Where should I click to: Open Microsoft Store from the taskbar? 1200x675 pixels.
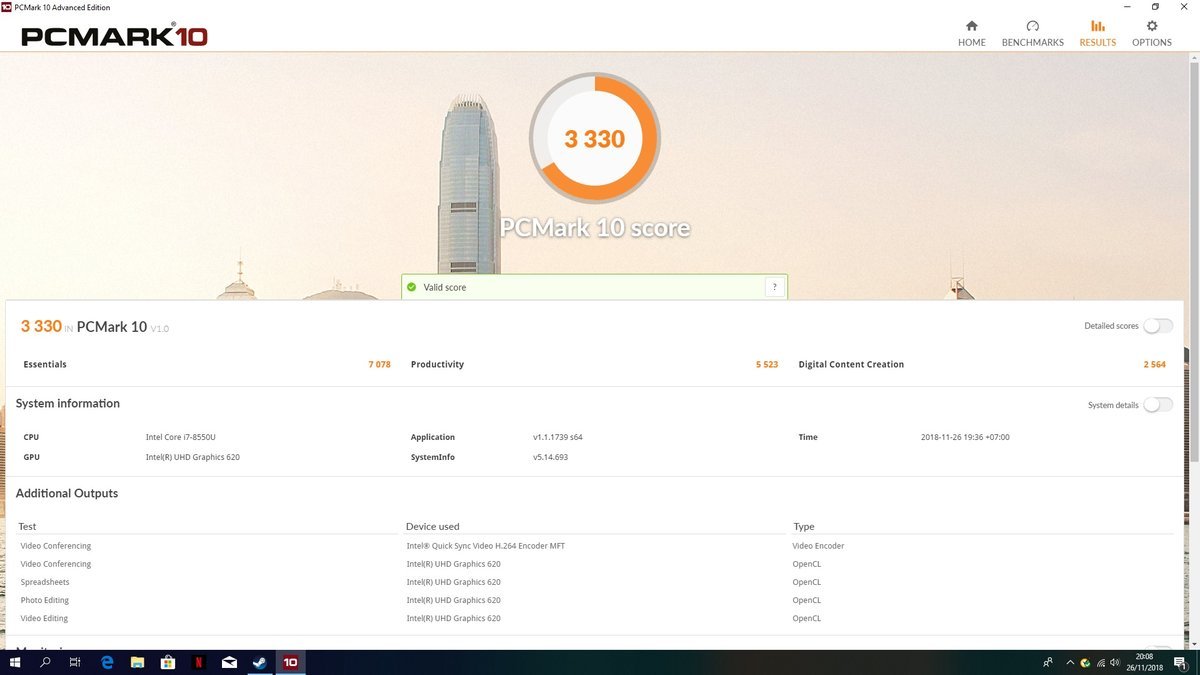point(168,662)
